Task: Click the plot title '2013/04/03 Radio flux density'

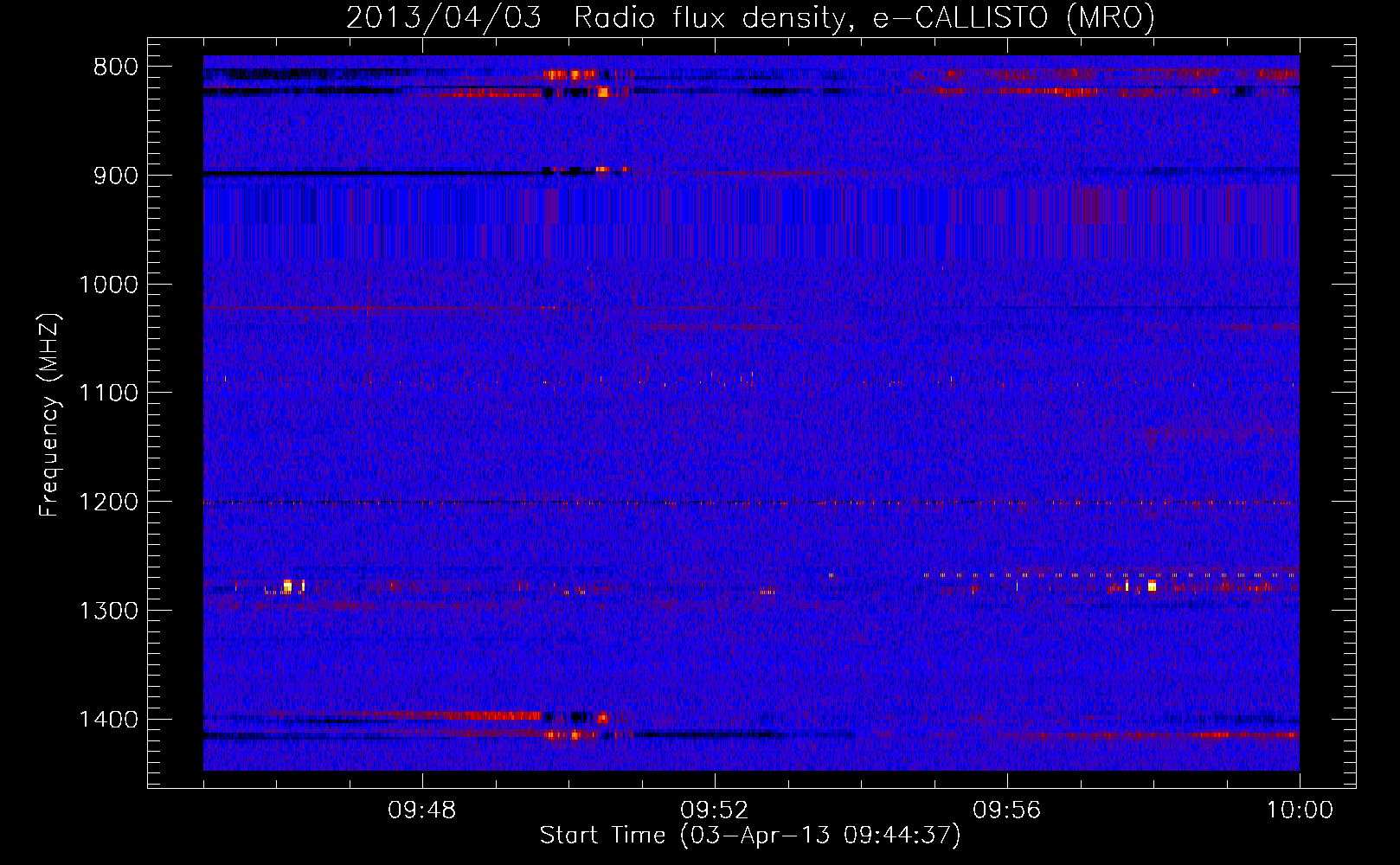Action: [596, 18]
